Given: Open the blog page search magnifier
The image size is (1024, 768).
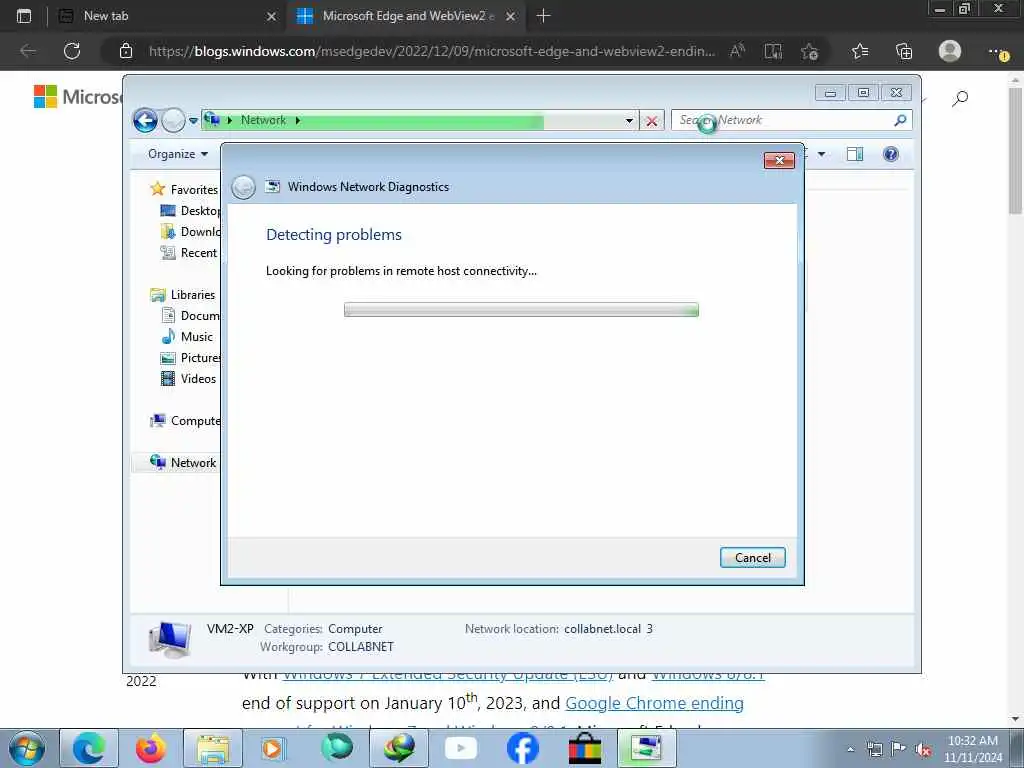Looking at the screenshot, I should tap(960, 99).
